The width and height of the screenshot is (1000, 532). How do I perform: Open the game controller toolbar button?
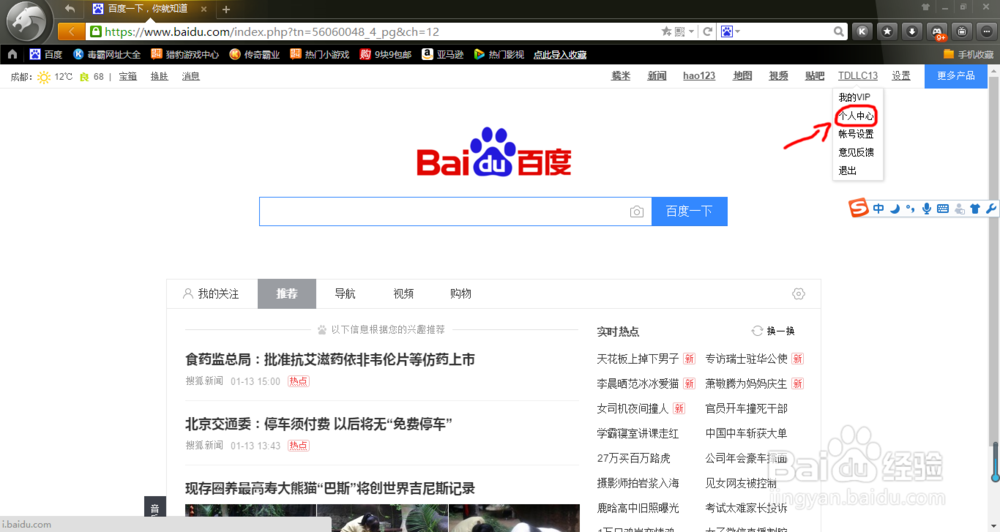tap(937, 31)
